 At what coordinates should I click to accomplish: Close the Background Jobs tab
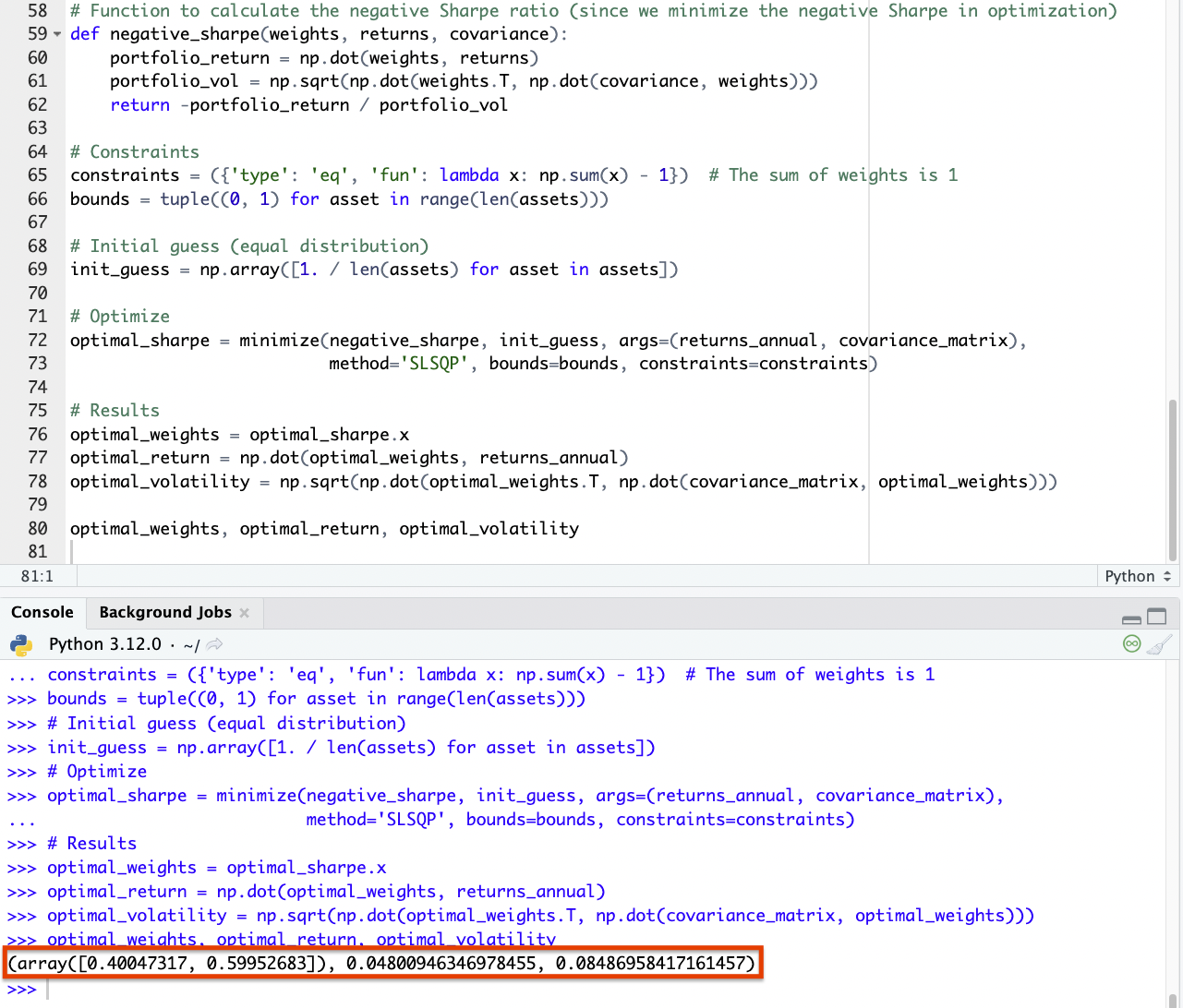point(245,613)
